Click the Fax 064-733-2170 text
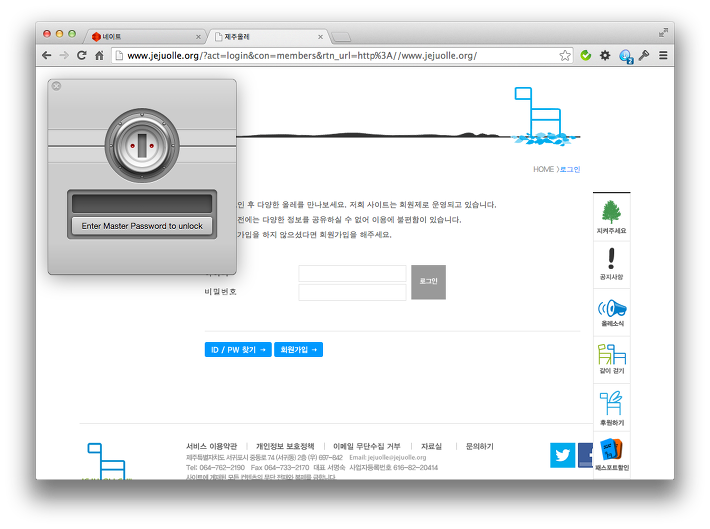 [x=280, y=467]
